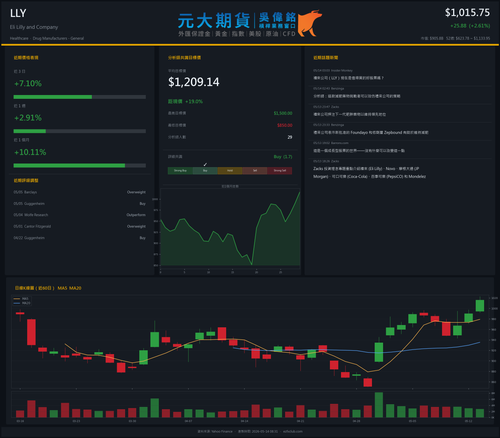
Task: Click the check marker above the rating scale
Action: 205,164
